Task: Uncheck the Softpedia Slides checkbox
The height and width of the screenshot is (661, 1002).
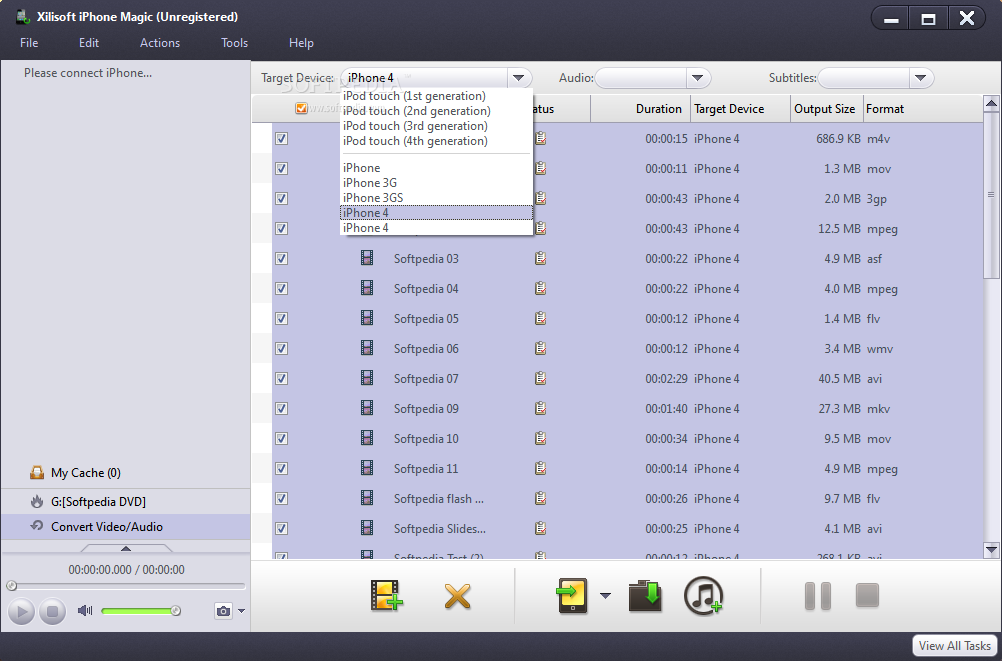Action: 281,529
